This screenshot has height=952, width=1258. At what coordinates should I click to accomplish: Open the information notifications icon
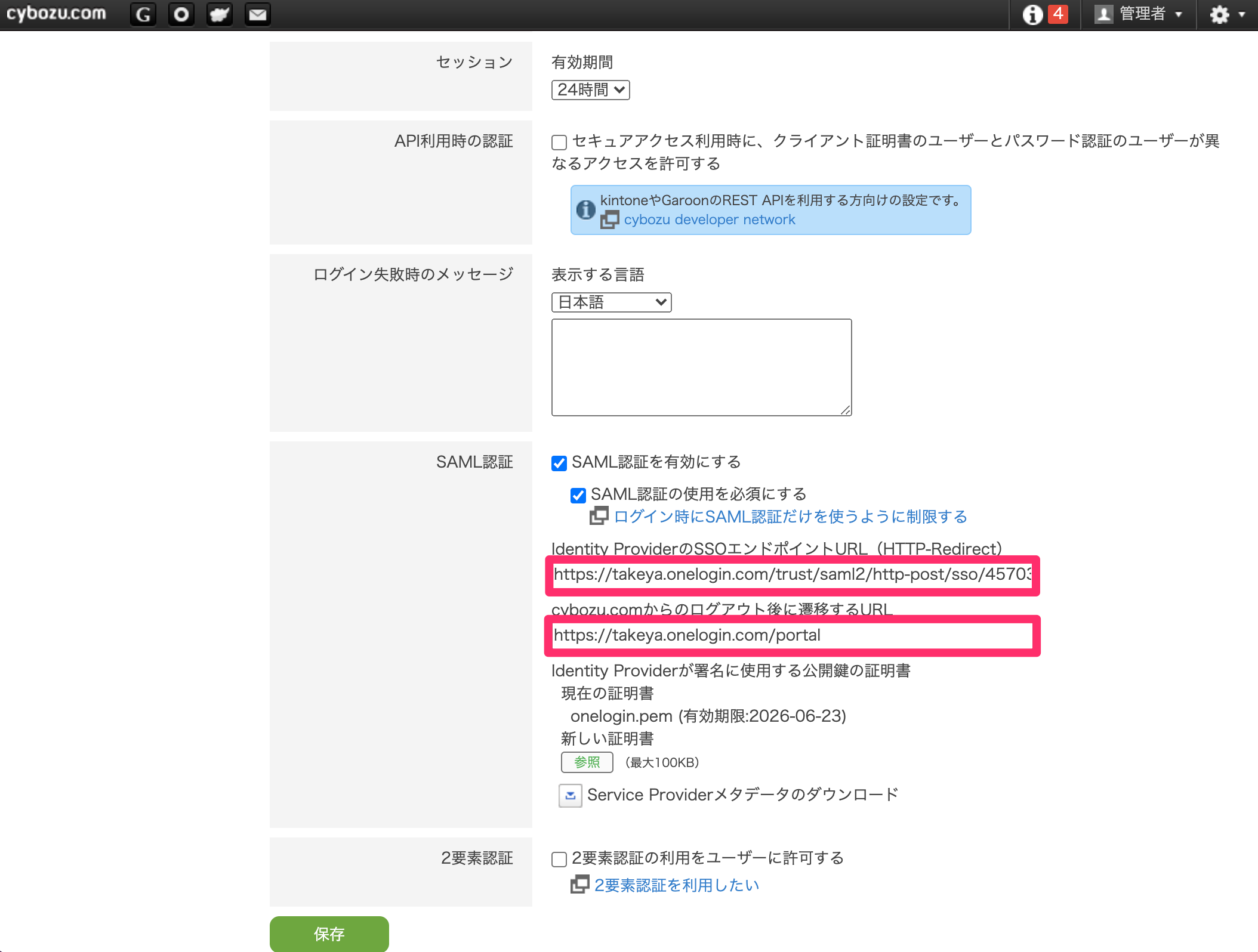pyautogui.click(x=1032, y=14)
